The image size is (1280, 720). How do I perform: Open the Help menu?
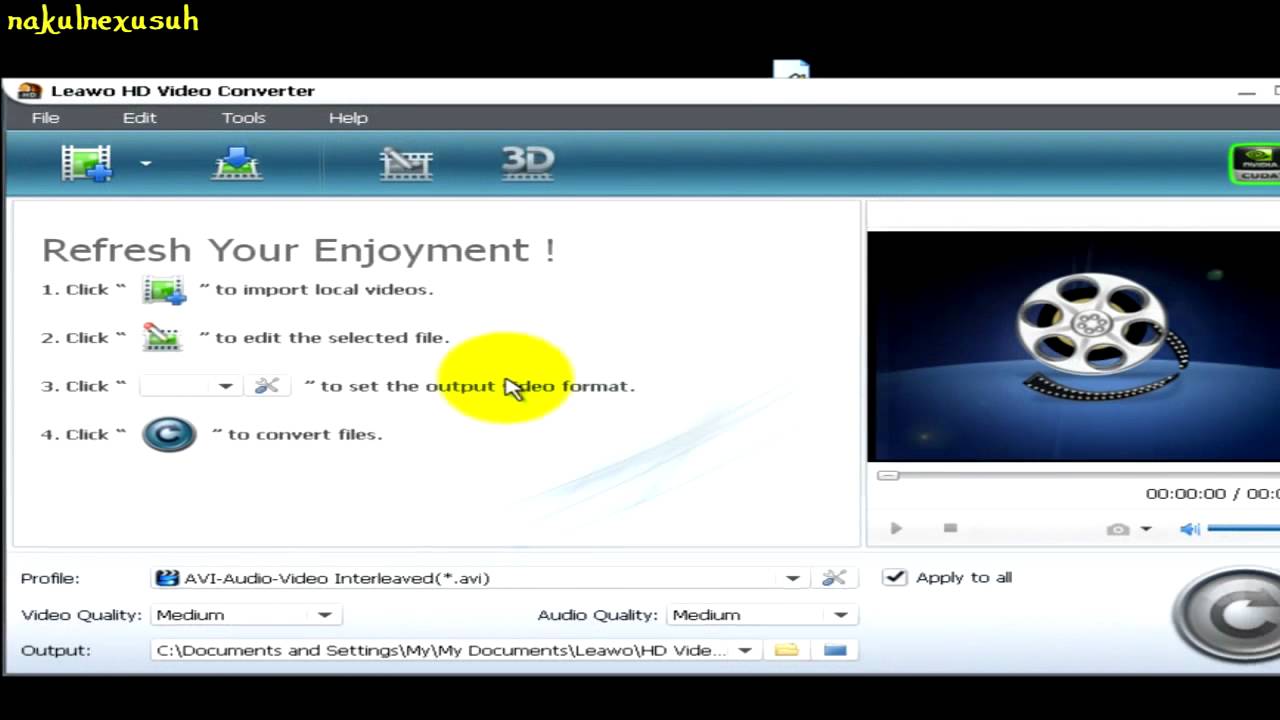[x=348, y=118]
